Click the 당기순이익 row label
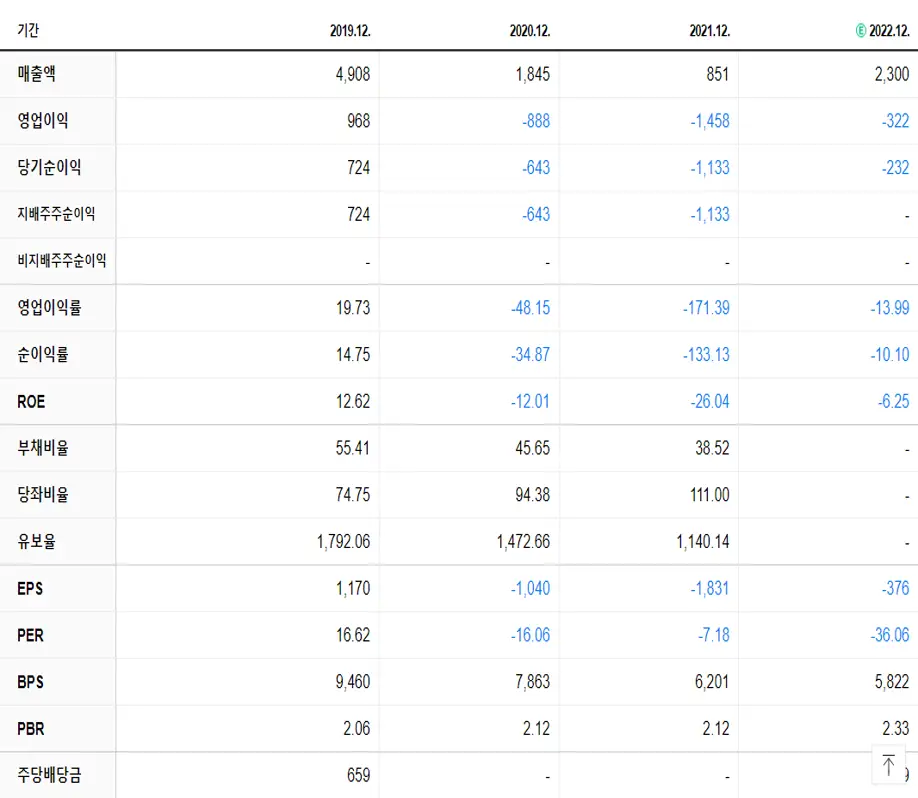Viewport: 918px width, 798px height. (x=49, y=167)
